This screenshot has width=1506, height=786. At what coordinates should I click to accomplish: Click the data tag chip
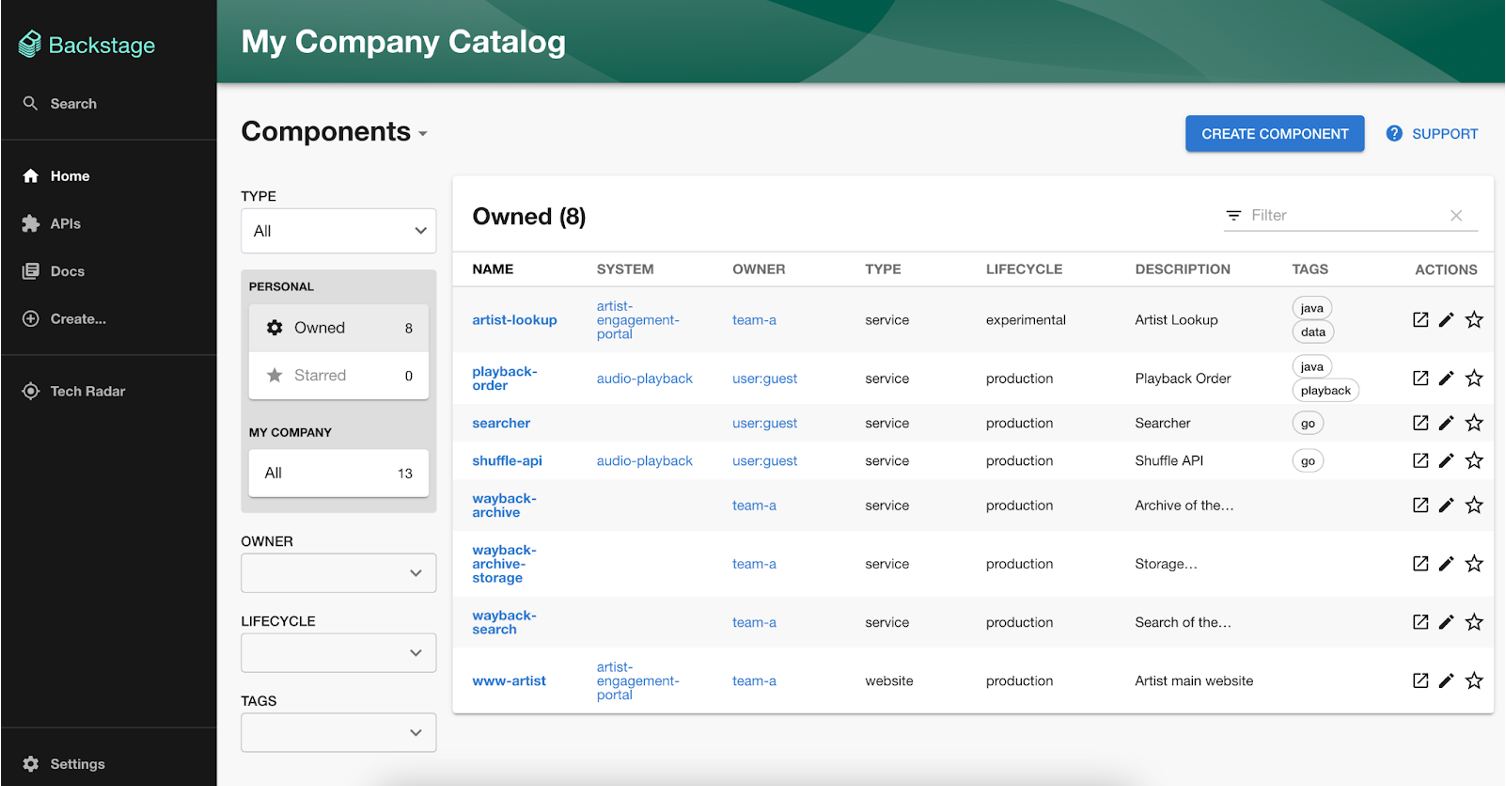1313,332
